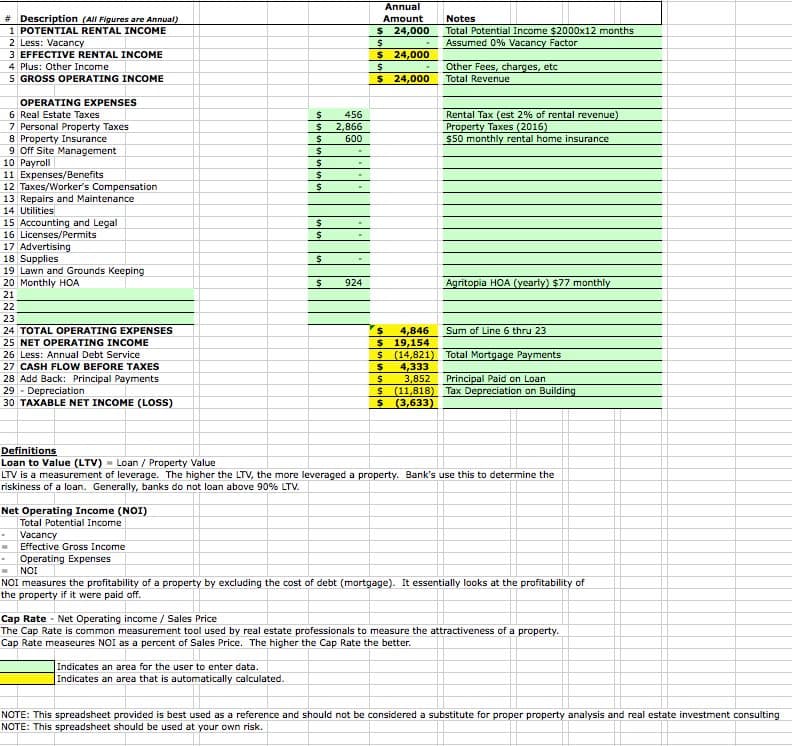Click the Payroll amount cell
Viewport: 792px width, 746px height.
339,163
